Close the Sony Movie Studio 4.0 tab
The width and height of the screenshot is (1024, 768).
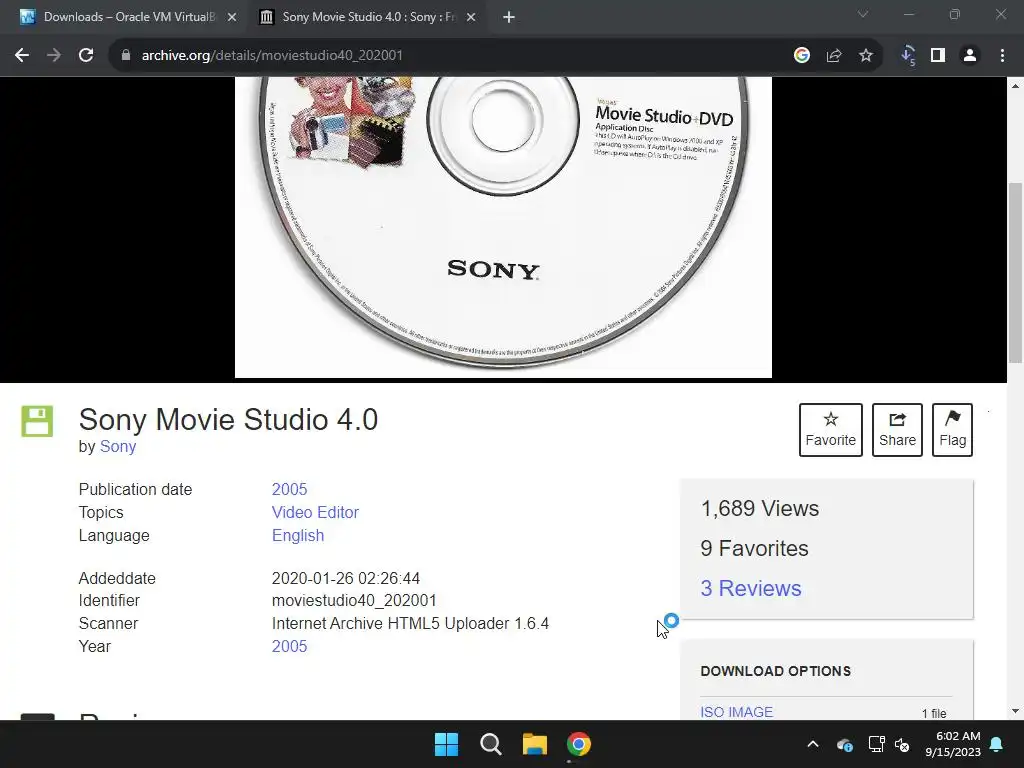click(471, 17)
